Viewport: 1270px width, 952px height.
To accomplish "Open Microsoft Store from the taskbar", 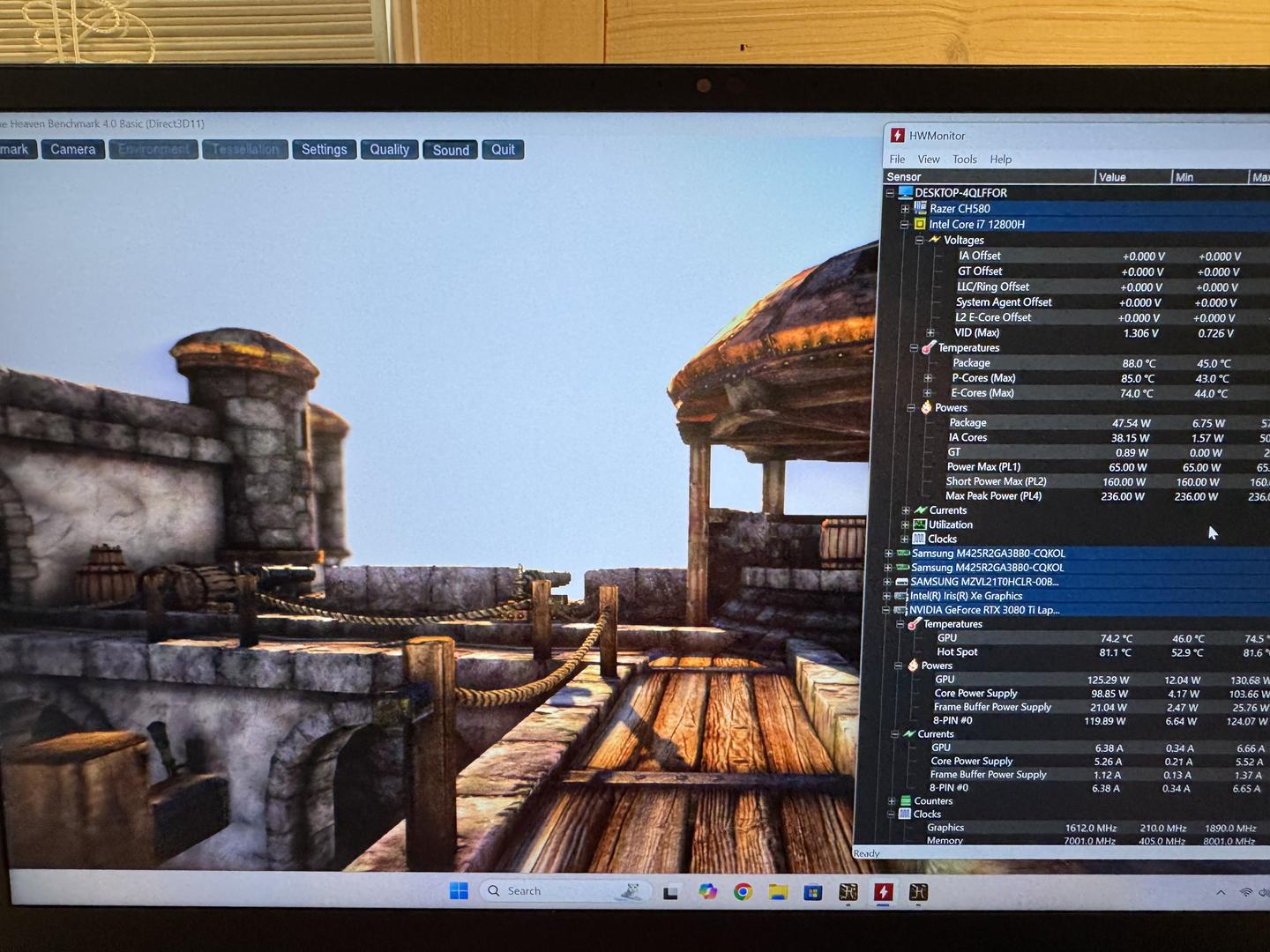I will pyautogui.click(x=812, y=892).
